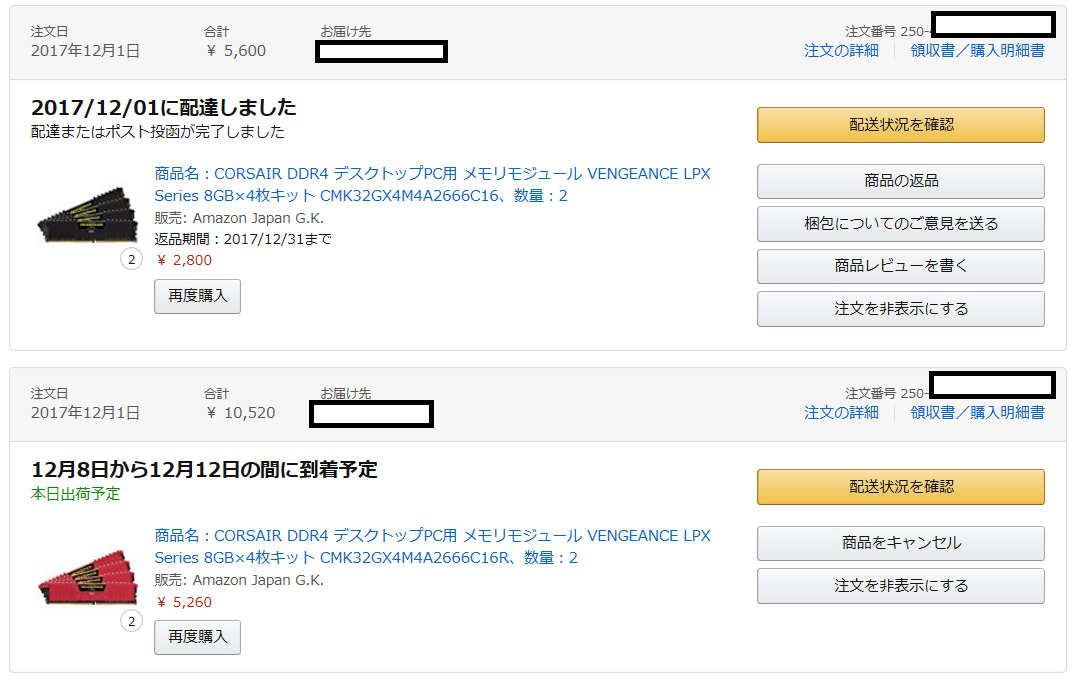Rebuy the CMK32GX4M4A2666C16R red memory kit
This screenshot has height=681, width=1074.
197,636
